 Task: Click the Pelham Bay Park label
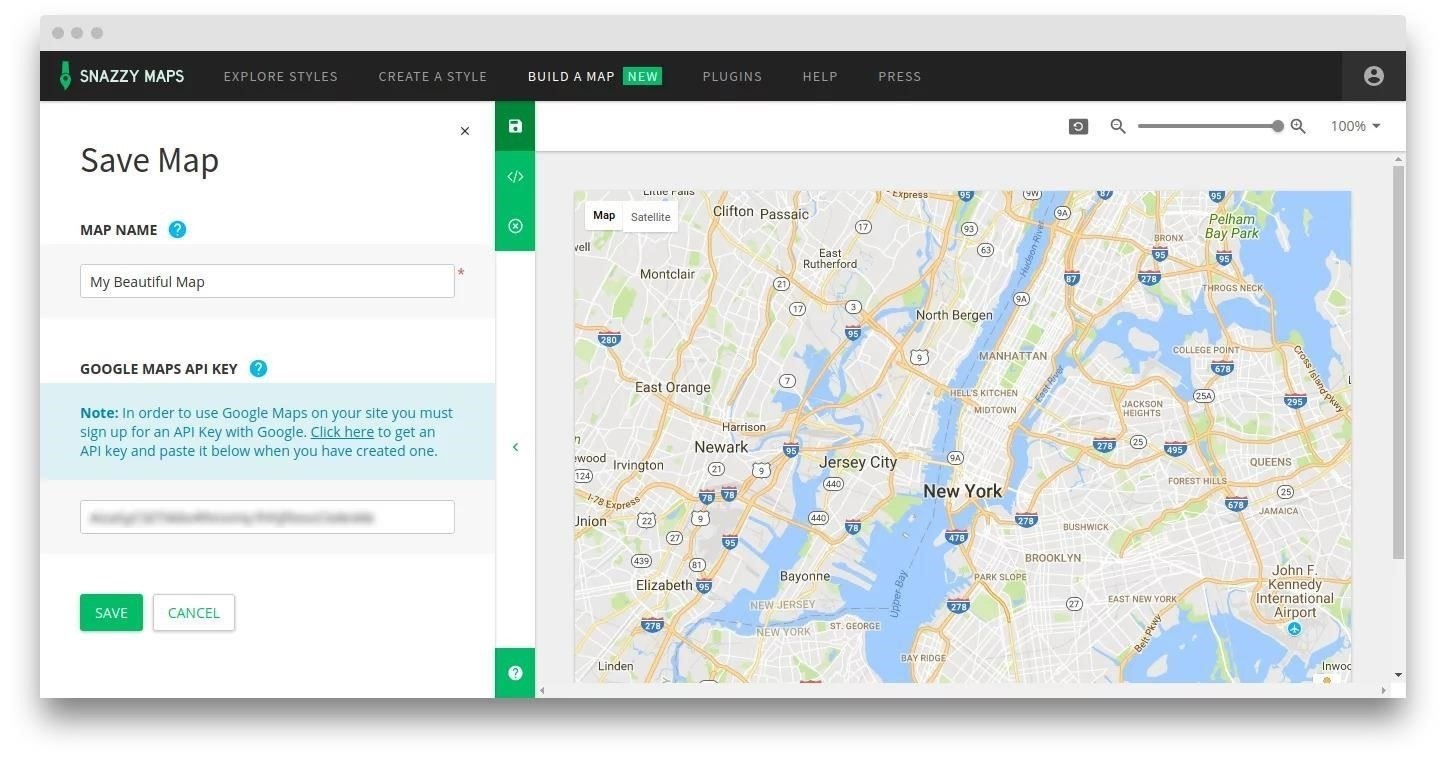[1232, 225]
